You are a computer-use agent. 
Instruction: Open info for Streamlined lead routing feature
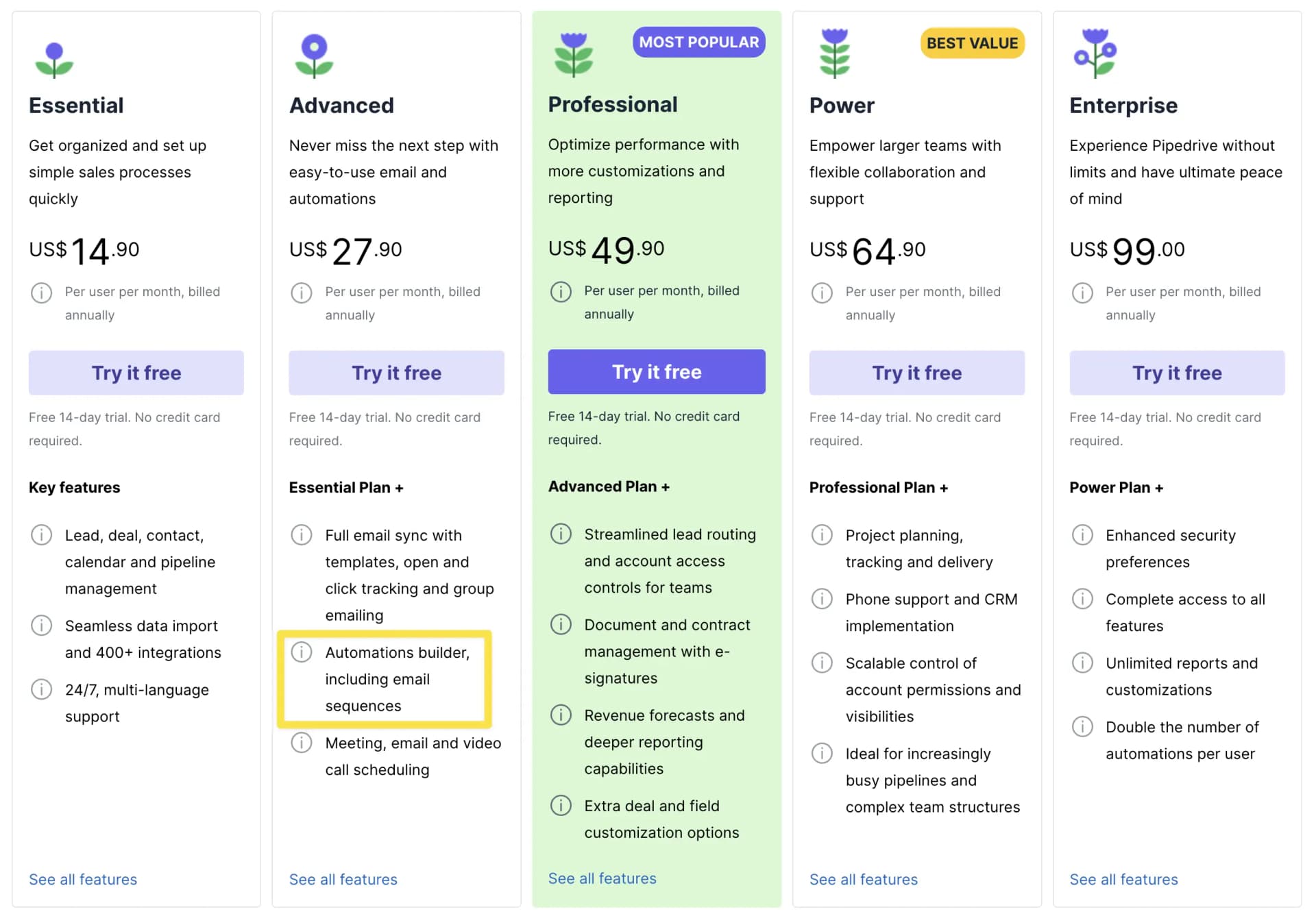(561, 533)
